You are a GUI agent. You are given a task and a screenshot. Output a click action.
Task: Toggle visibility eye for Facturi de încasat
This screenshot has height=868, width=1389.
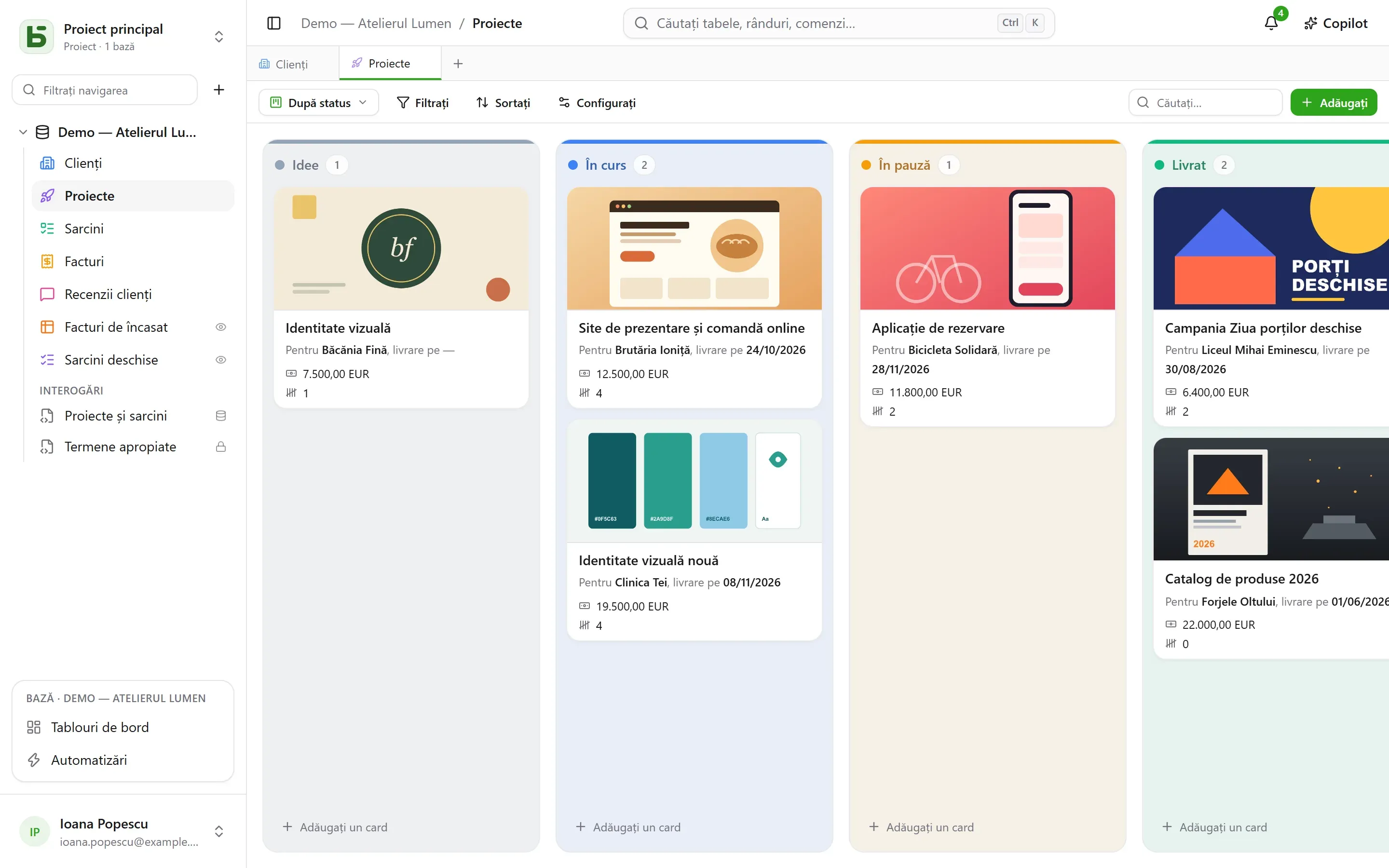point(220,326)
